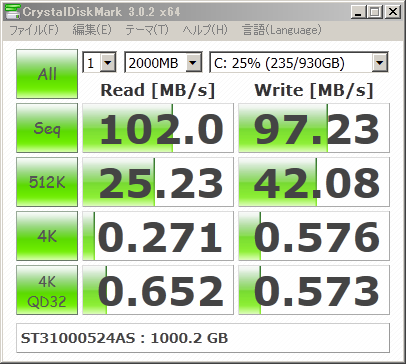Open the 2000MB test size dropdown

[163, 62]
